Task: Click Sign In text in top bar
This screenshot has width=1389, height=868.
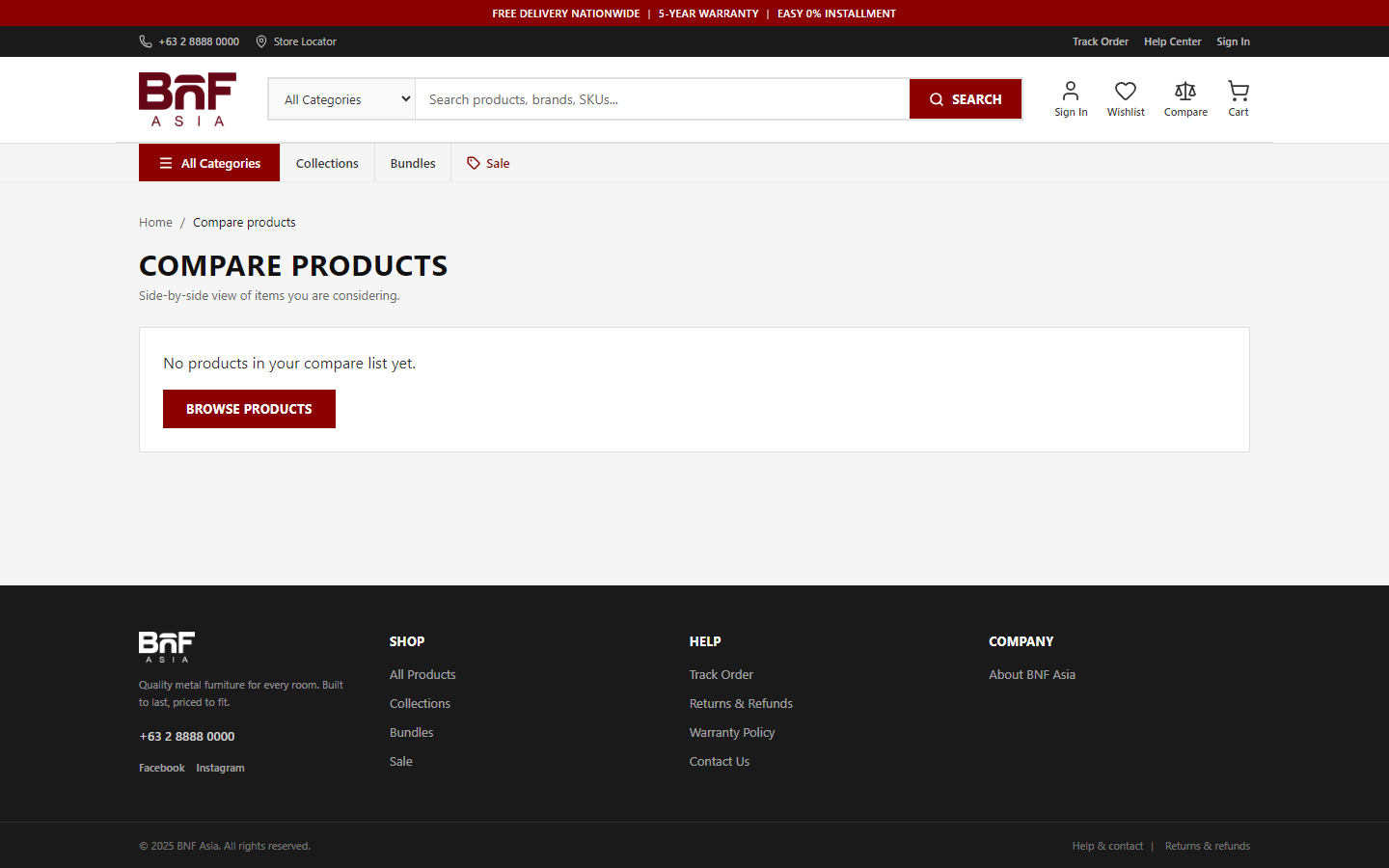Action: (1233, 41)
